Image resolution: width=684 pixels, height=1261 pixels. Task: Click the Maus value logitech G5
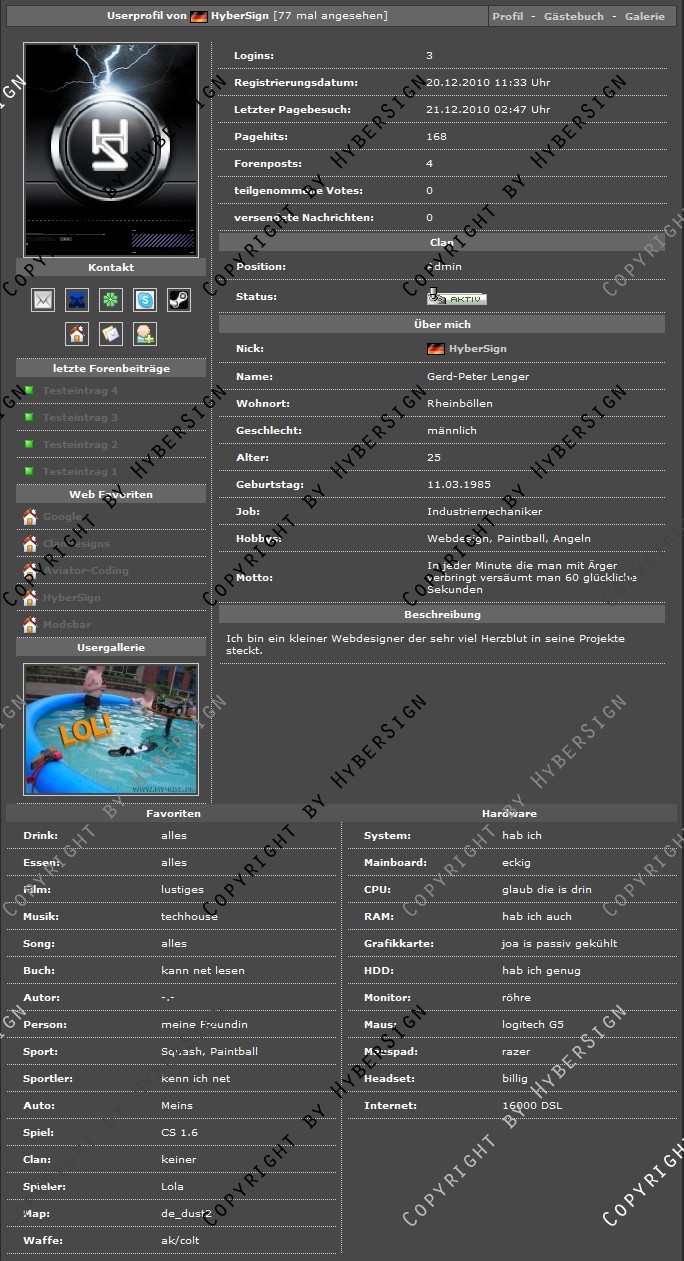coord(533,1024)
